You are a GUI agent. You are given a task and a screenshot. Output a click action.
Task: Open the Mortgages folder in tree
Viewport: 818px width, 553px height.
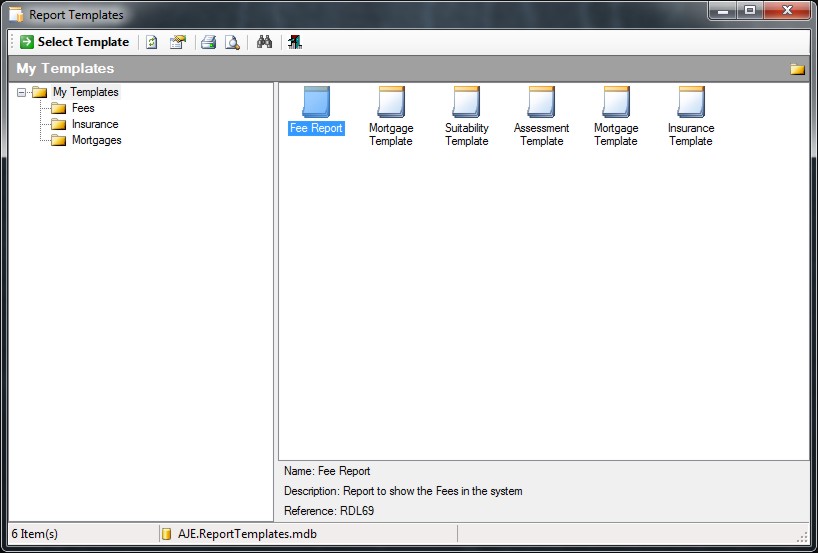96,140
